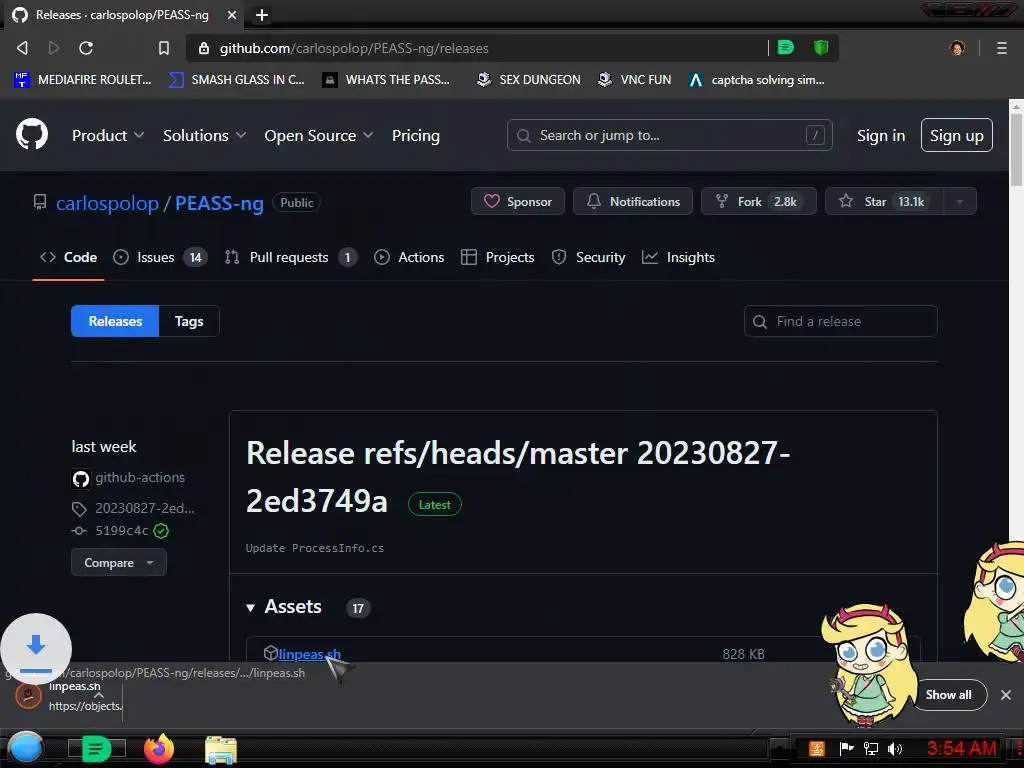Screen dimensions: 1024x768
Task: Switch to the Security tab
Action: [x=588, y=257]
